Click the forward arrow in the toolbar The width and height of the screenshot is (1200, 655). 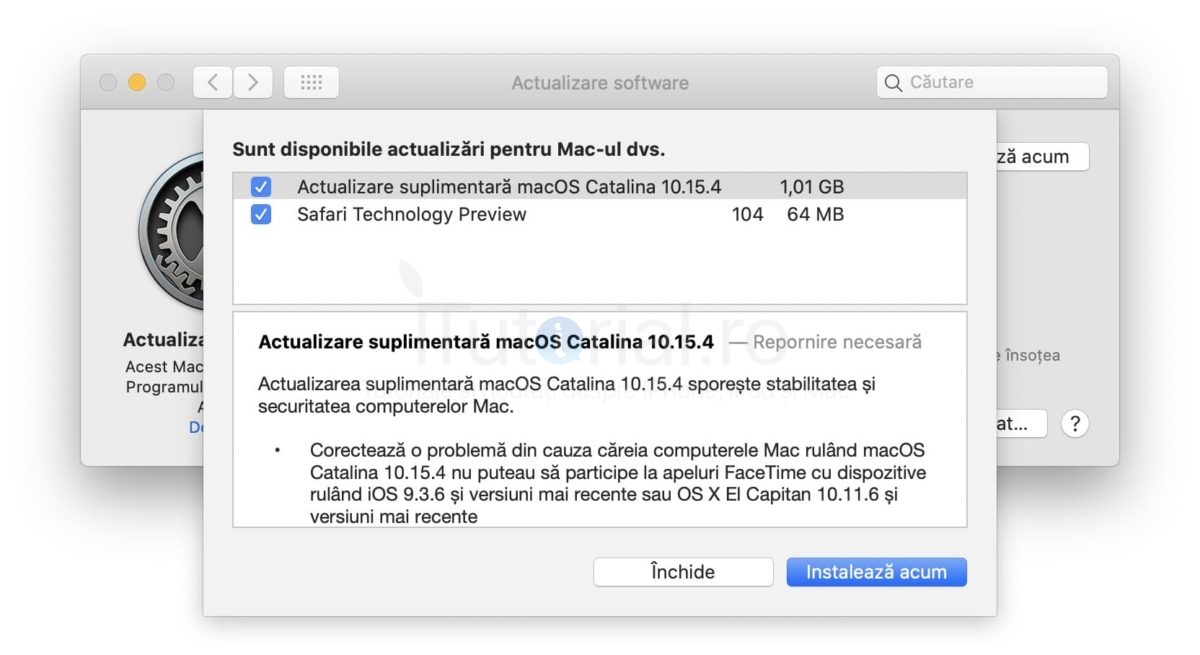[x=253, y=83]
